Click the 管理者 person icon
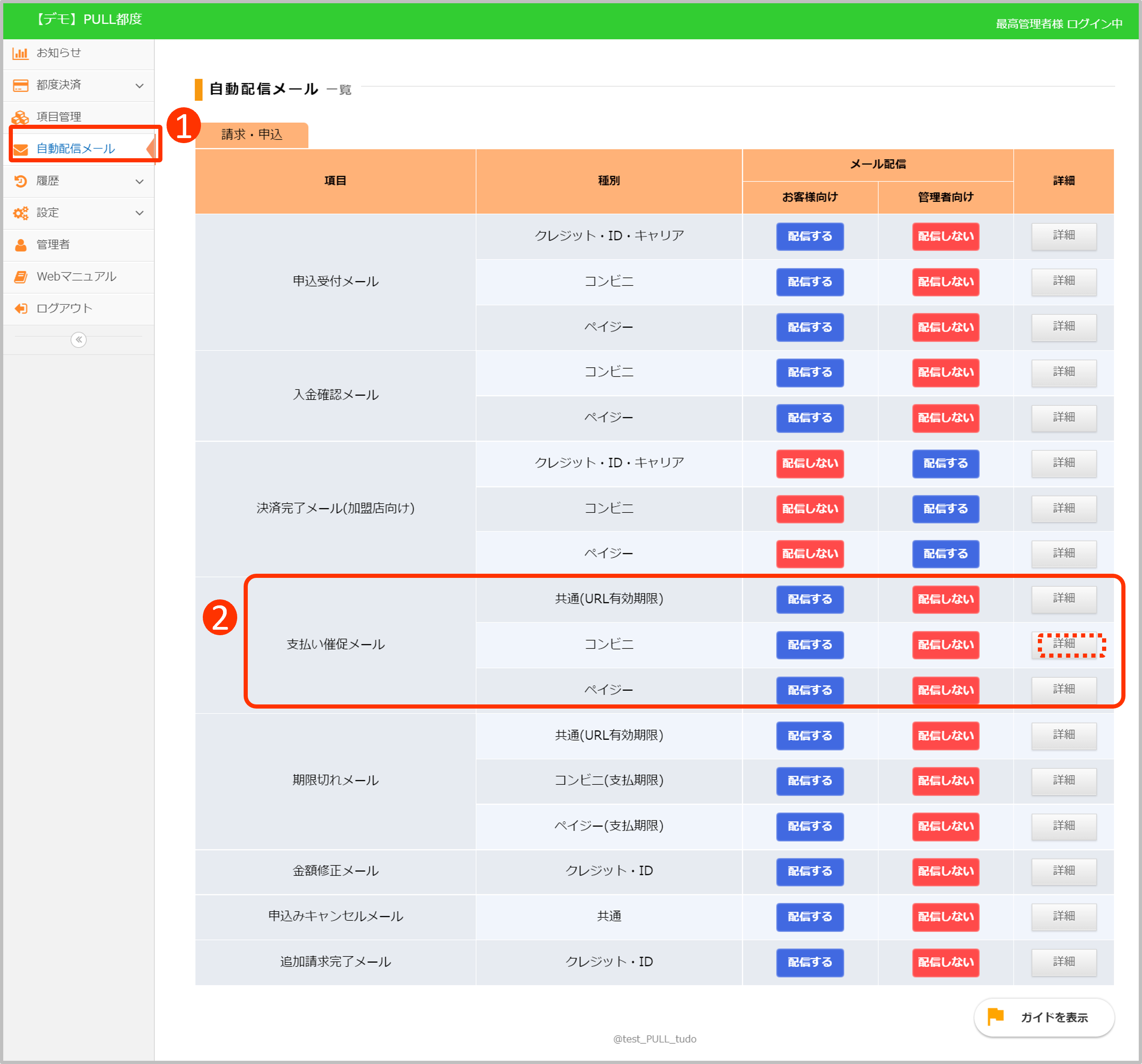Screen dimensions: 1142x1064 tap(20, 245)
